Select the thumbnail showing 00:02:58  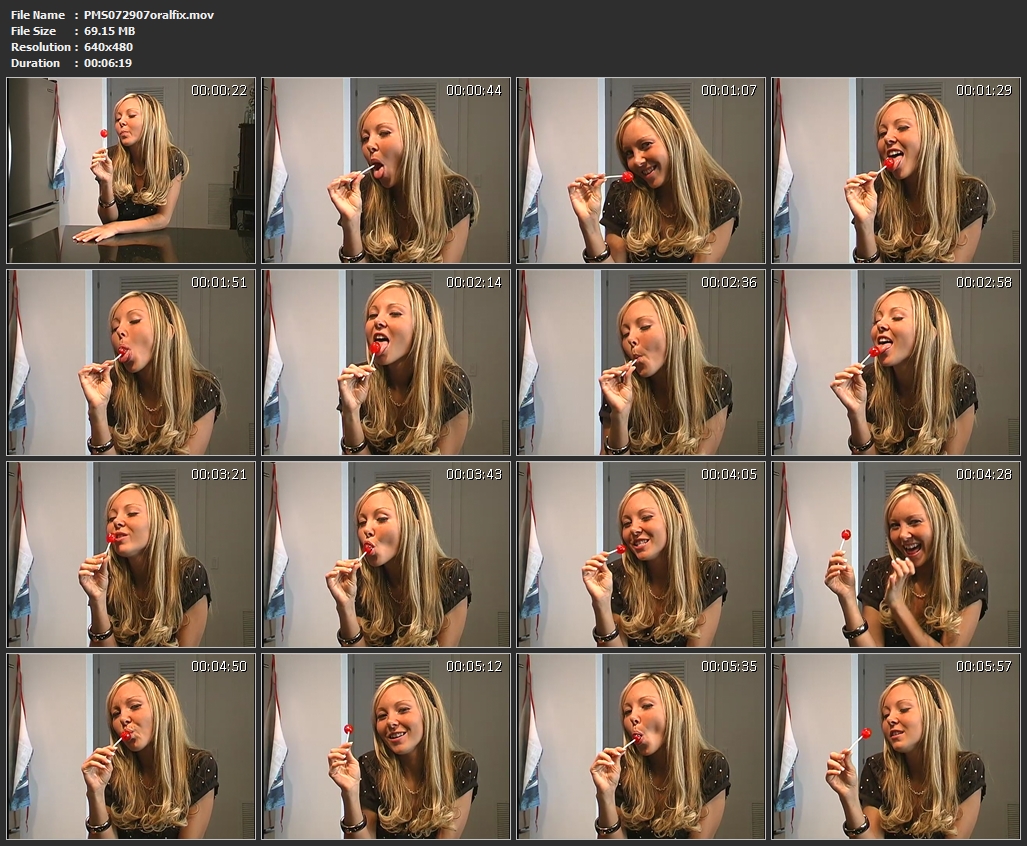tap(896, 362)
